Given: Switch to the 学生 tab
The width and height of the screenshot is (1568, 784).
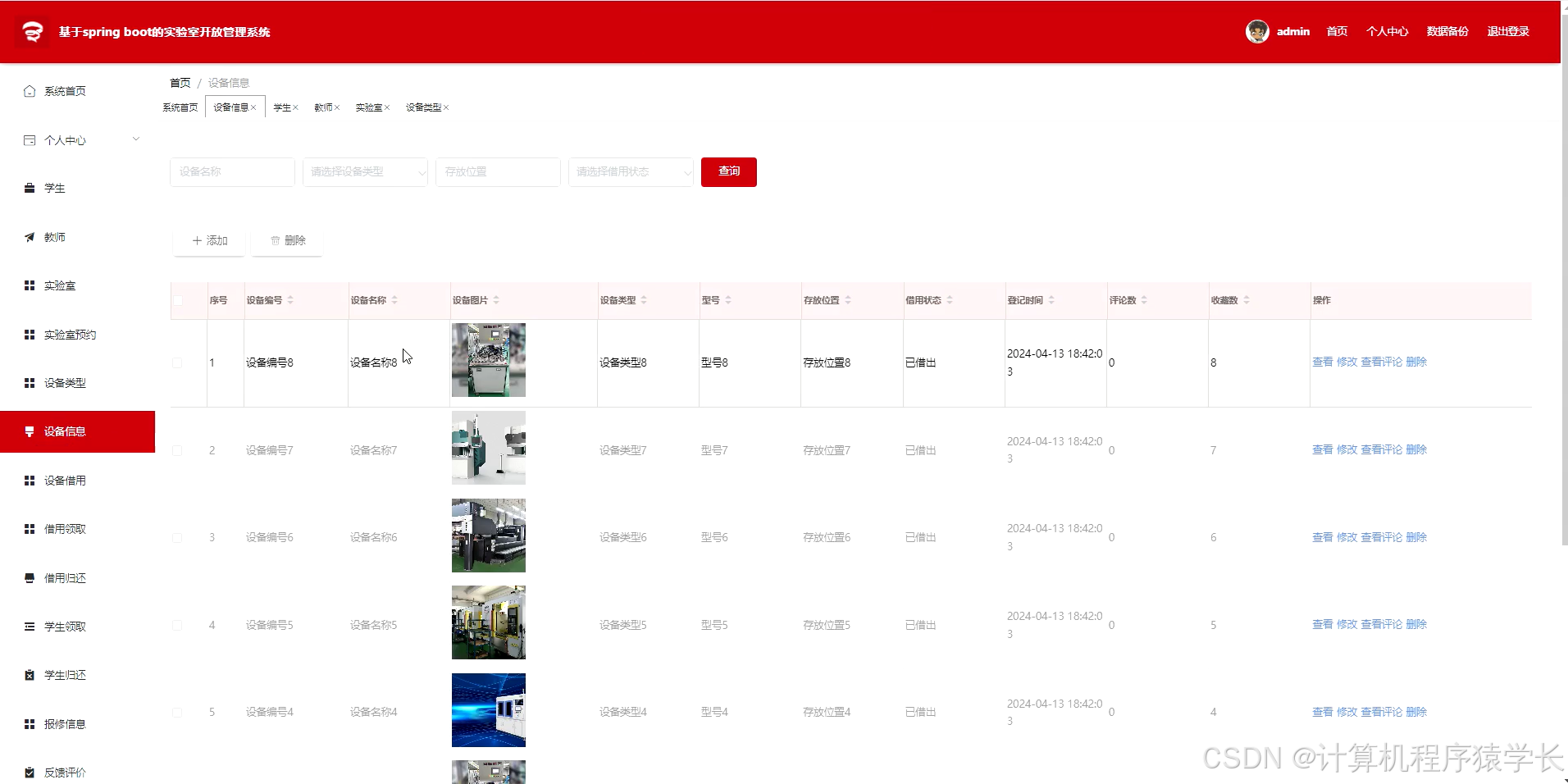Looking at the screenshot, I should point(282,107).
